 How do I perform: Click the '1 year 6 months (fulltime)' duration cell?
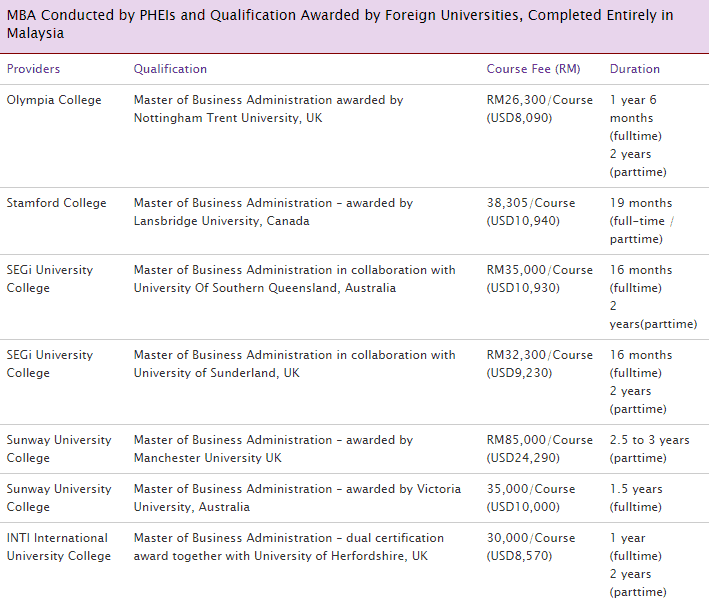(635, 118)
